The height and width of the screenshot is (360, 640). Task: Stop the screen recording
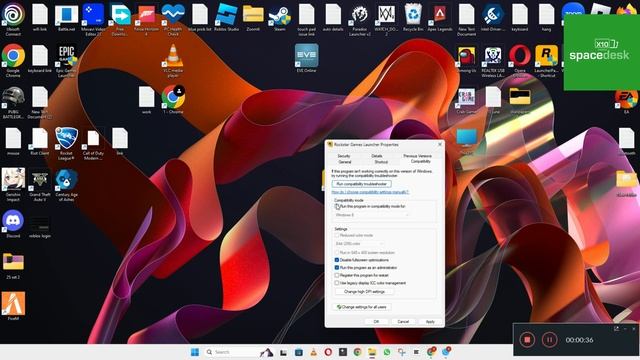tap(527, 340)
